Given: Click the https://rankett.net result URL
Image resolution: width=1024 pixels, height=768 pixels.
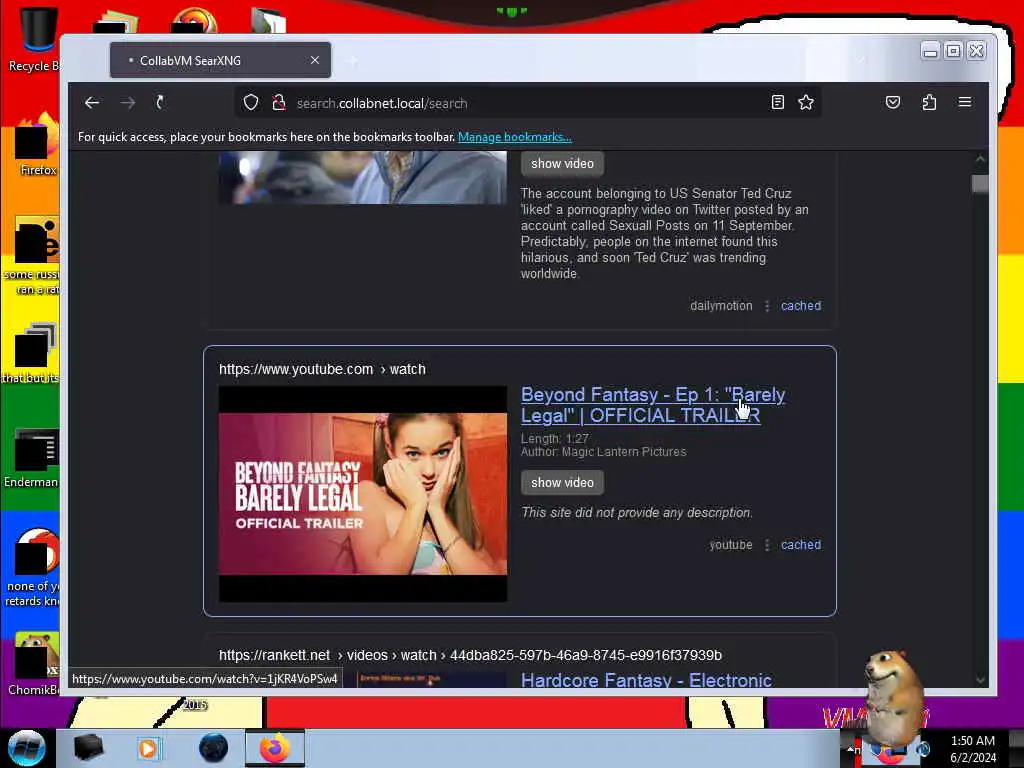Looking at the screenshot, I should click(x=470, y=655).
